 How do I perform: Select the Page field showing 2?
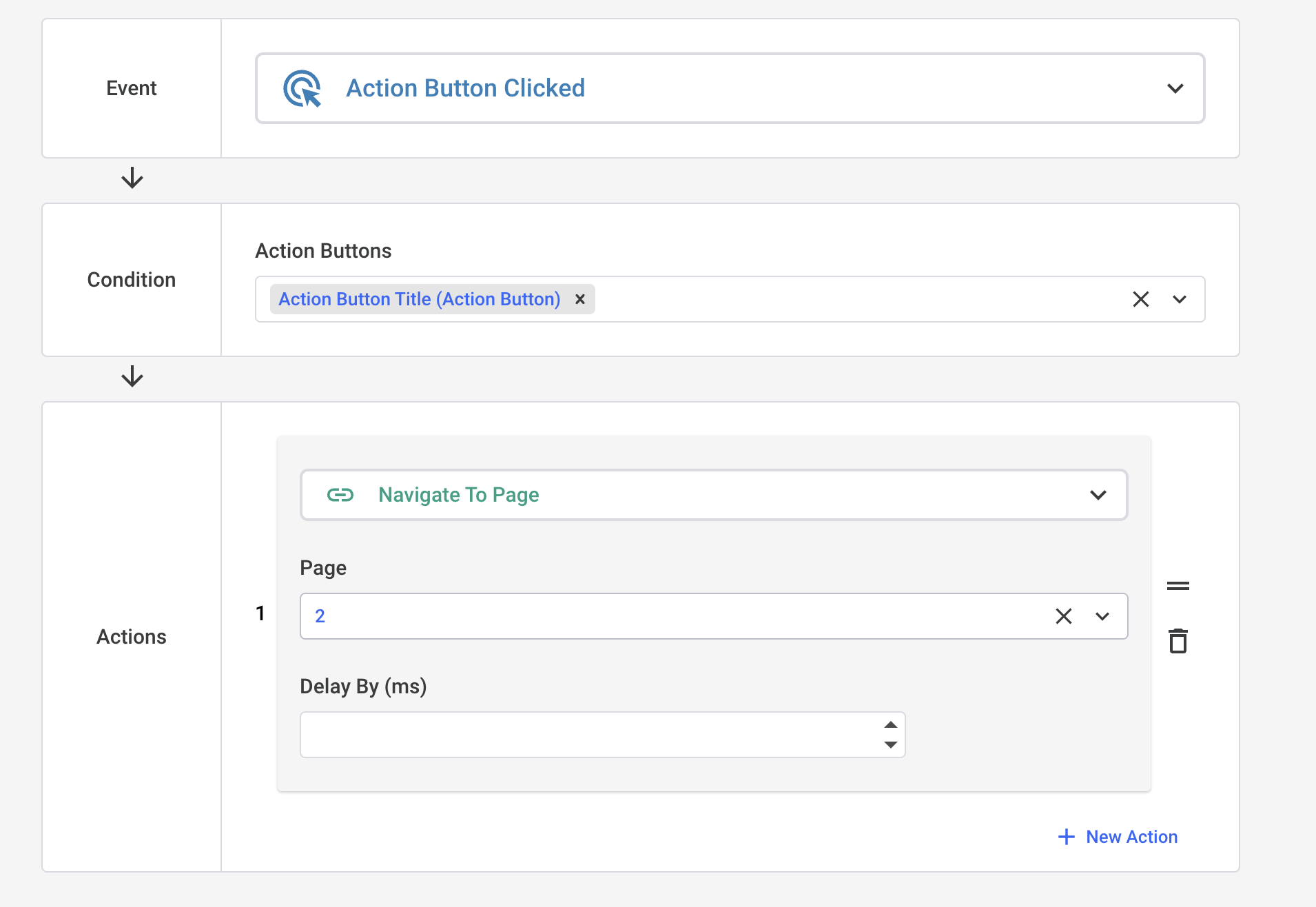(714, 616)
